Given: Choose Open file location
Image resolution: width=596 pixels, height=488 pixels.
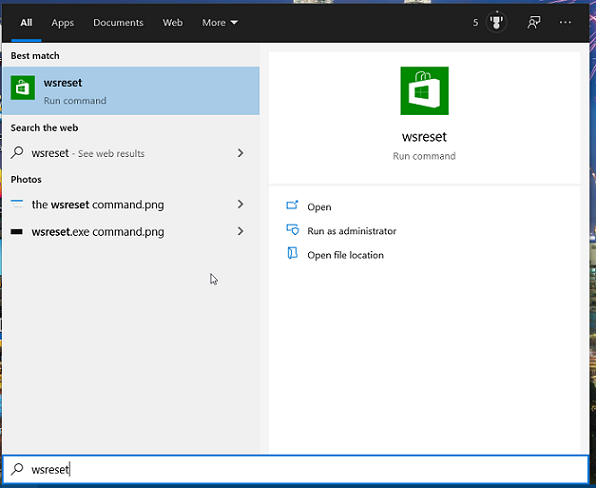Looking at the screenshot, I should coord(346,255).
